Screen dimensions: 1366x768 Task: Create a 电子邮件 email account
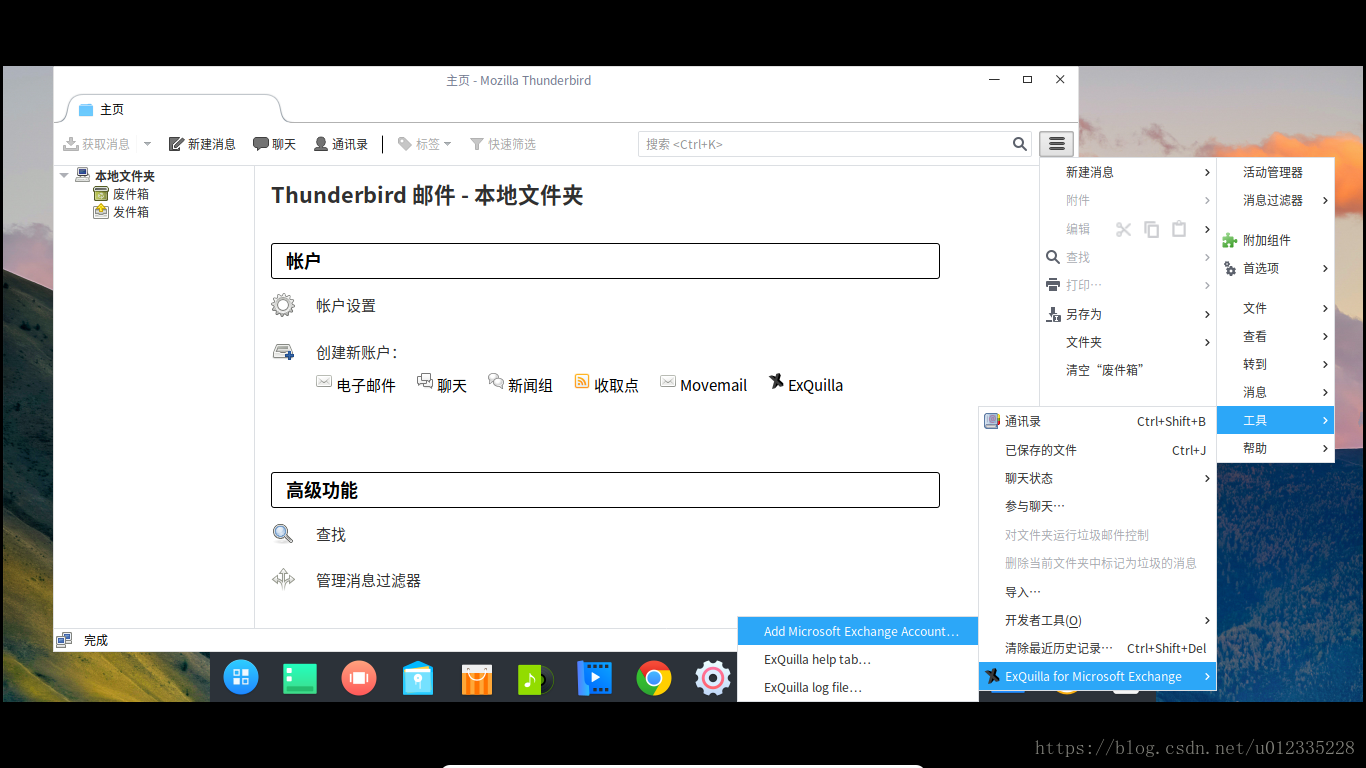(366, 385)
